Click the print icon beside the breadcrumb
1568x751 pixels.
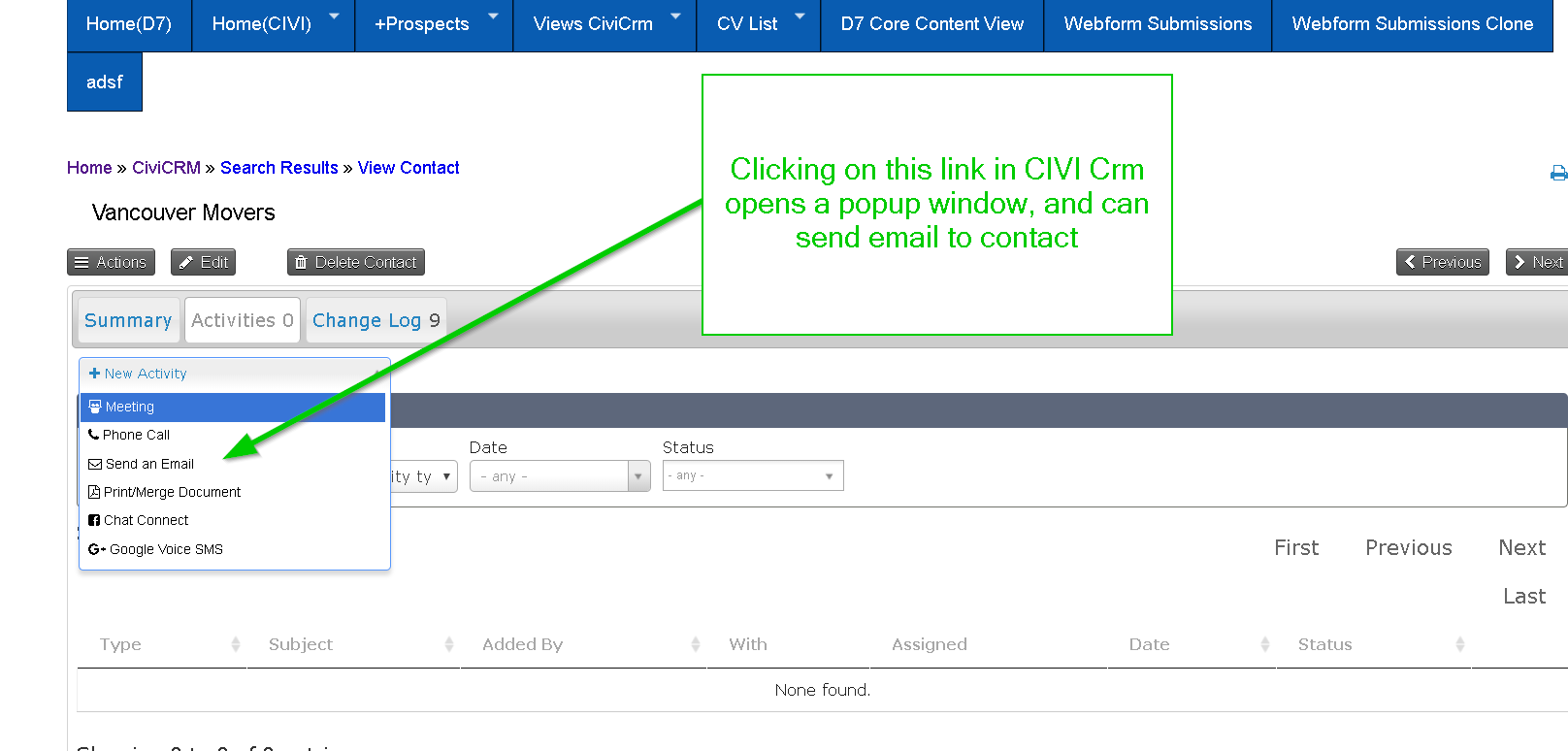[x=1558, y=173]
